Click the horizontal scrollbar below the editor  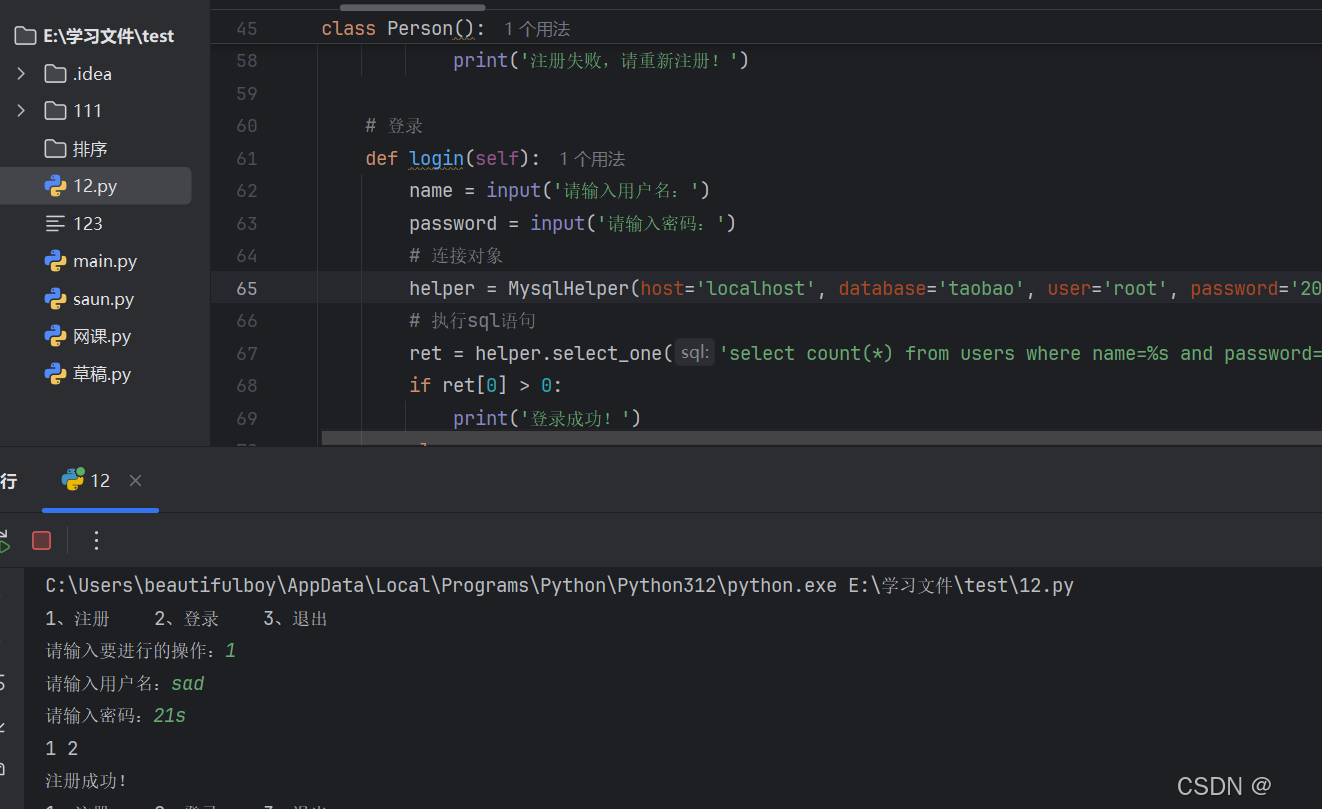(820, 437)
